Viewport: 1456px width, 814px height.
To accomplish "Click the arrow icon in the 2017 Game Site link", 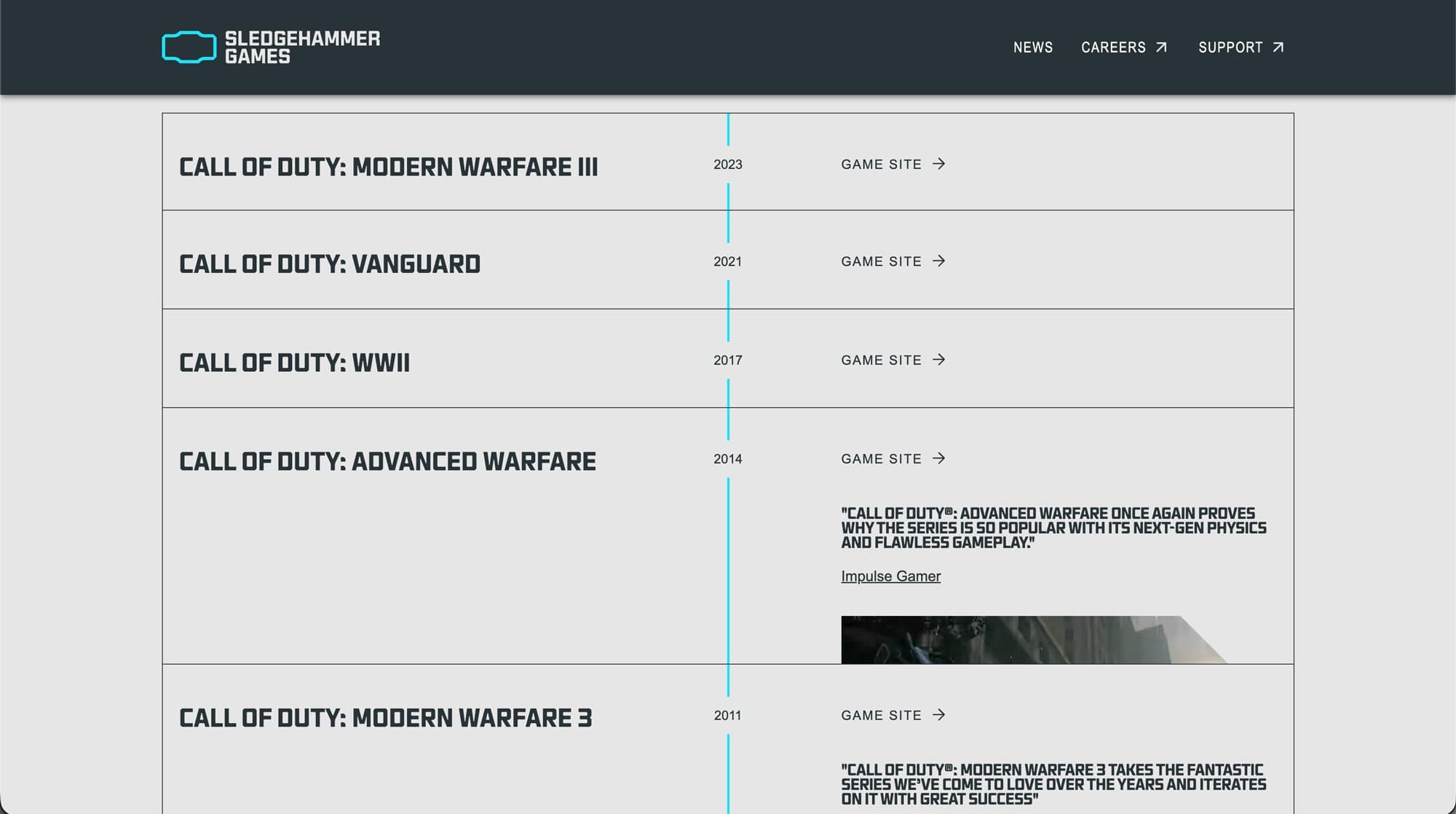I will pos(939,360).
